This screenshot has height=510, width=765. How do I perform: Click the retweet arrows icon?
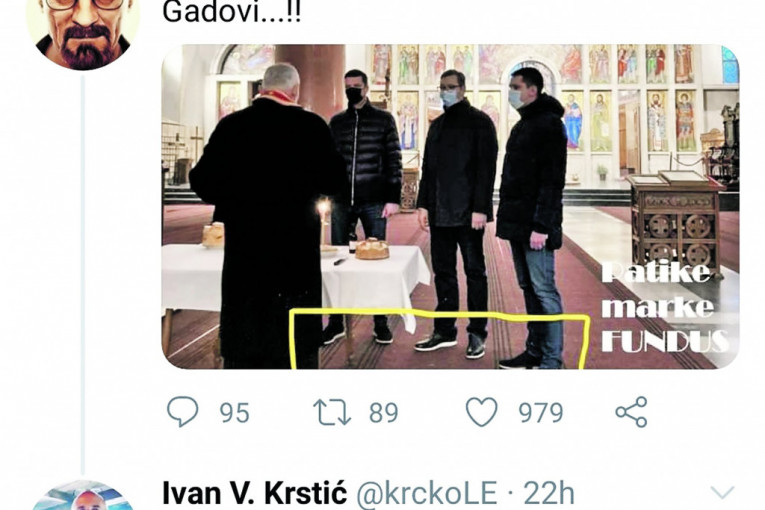click(332, 412)
